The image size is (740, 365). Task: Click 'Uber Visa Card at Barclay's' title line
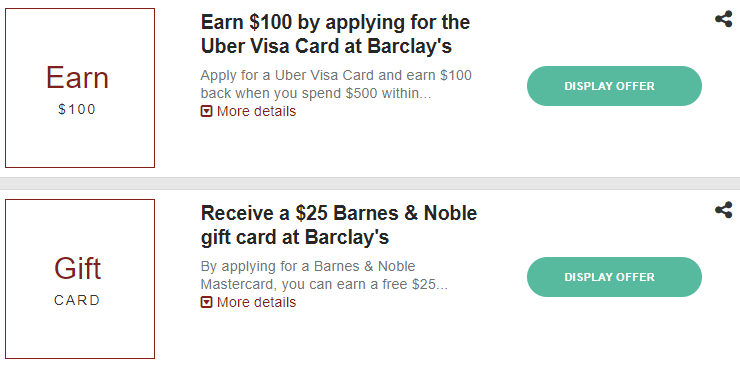[x=327, y=46]
